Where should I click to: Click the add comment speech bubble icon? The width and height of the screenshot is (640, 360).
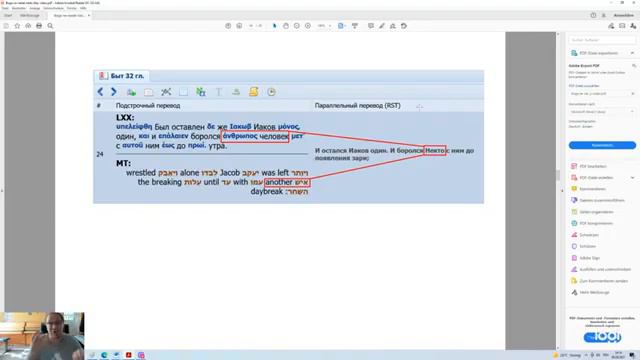371,26
